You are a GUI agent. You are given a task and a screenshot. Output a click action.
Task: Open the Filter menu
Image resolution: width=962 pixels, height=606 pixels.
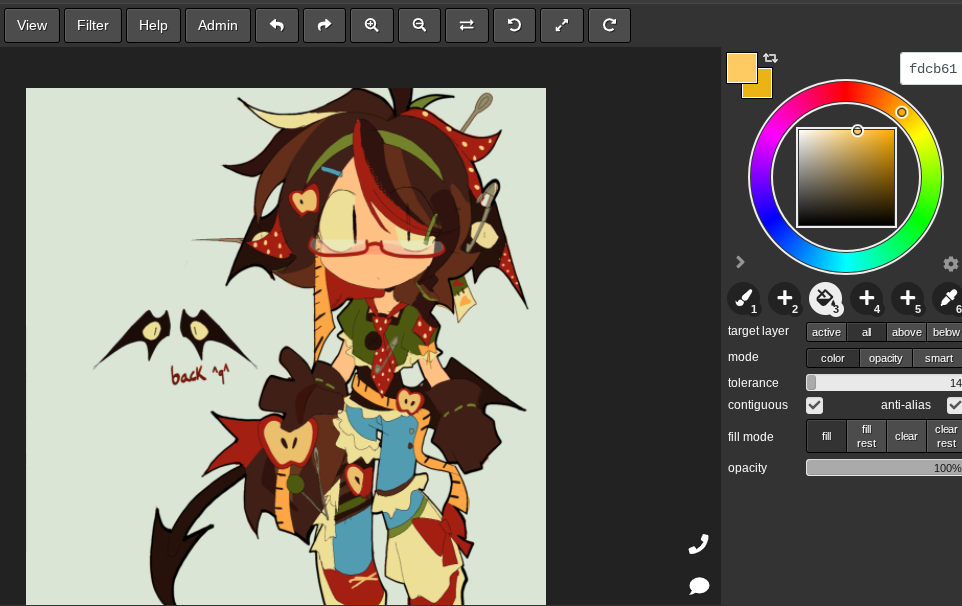click(93, 25)
